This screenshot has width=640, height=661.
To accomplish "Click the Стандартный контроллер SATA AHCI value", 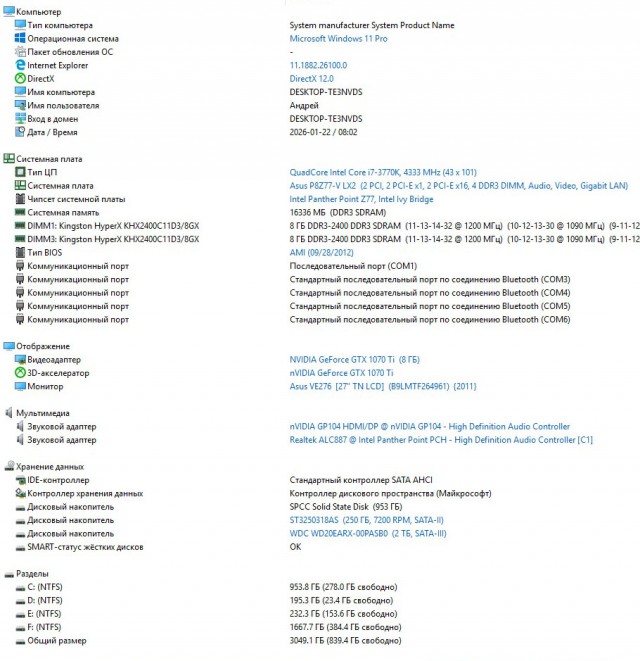I will [x=361, y=480].
